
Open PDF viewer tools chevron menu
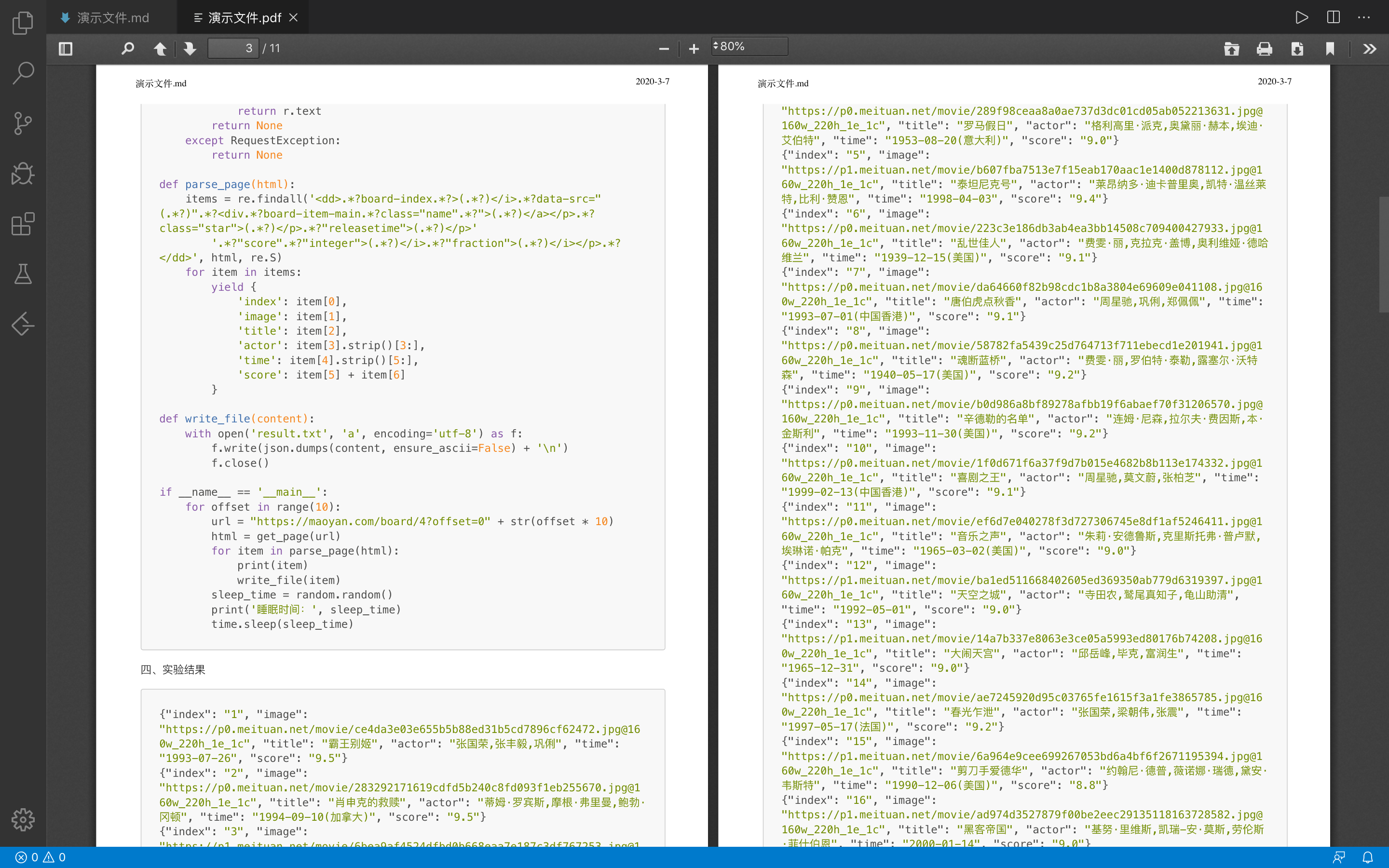[1370, 49]
